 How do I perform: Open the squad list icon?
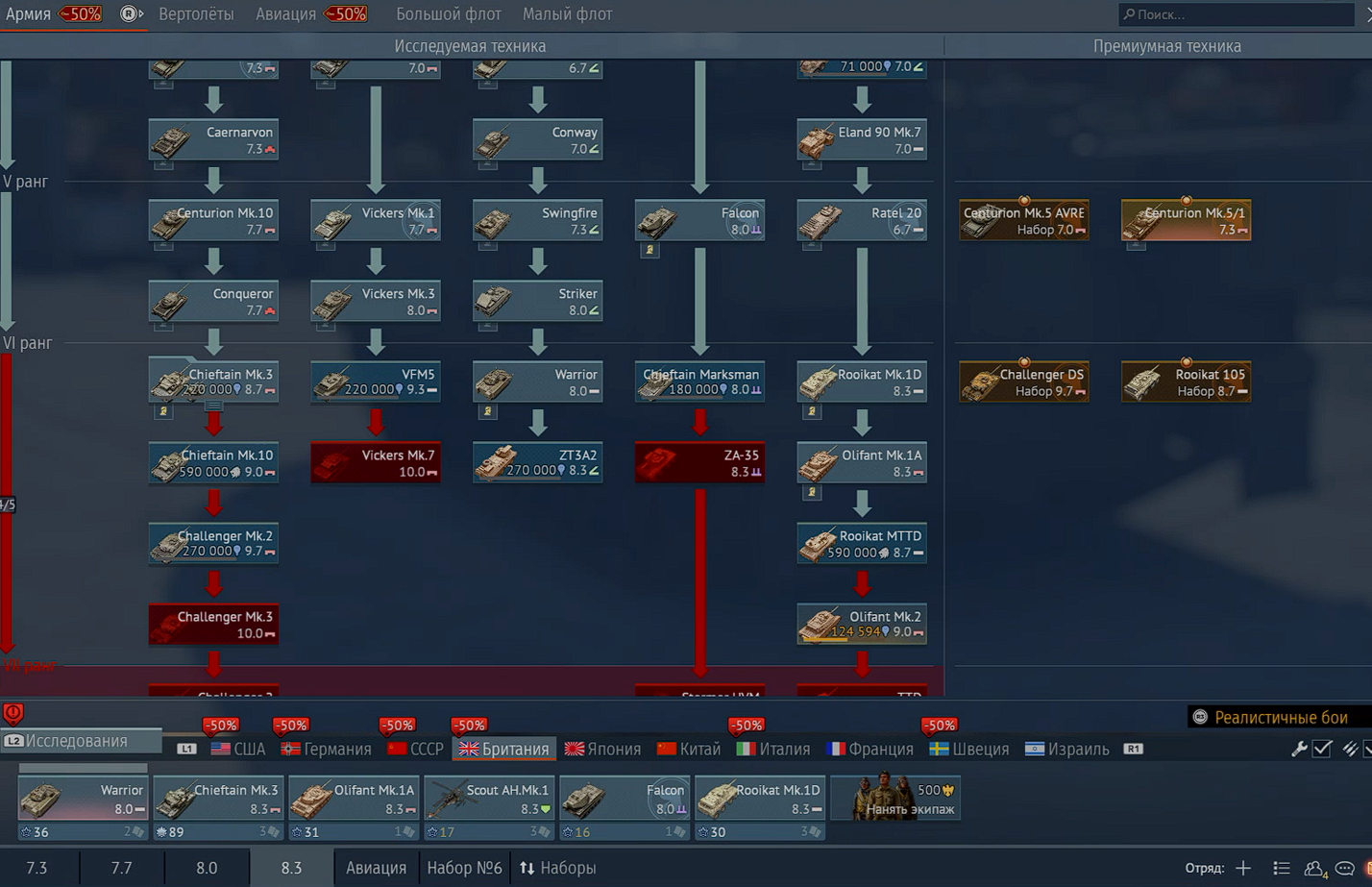1281,868
